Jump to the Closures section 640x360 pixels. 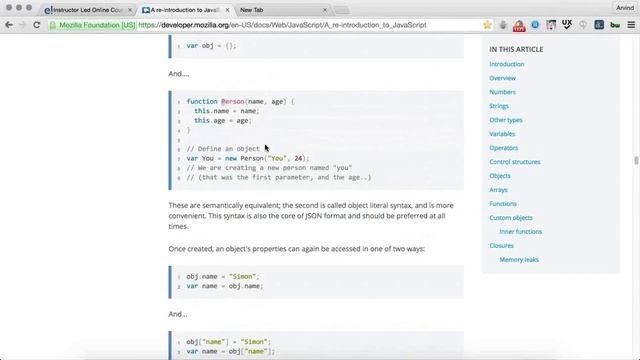(x=501, y=245)
